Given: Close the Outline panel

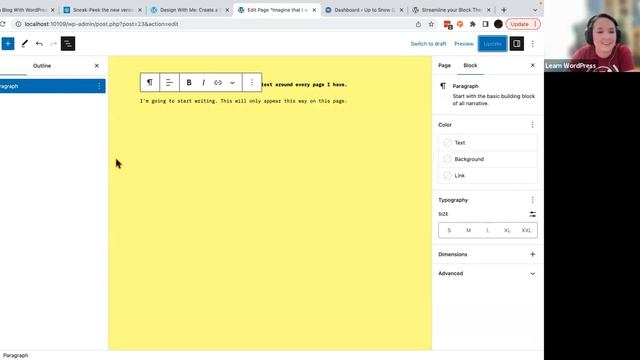Looking at the screenshot, I should click(x=97, y=66).
